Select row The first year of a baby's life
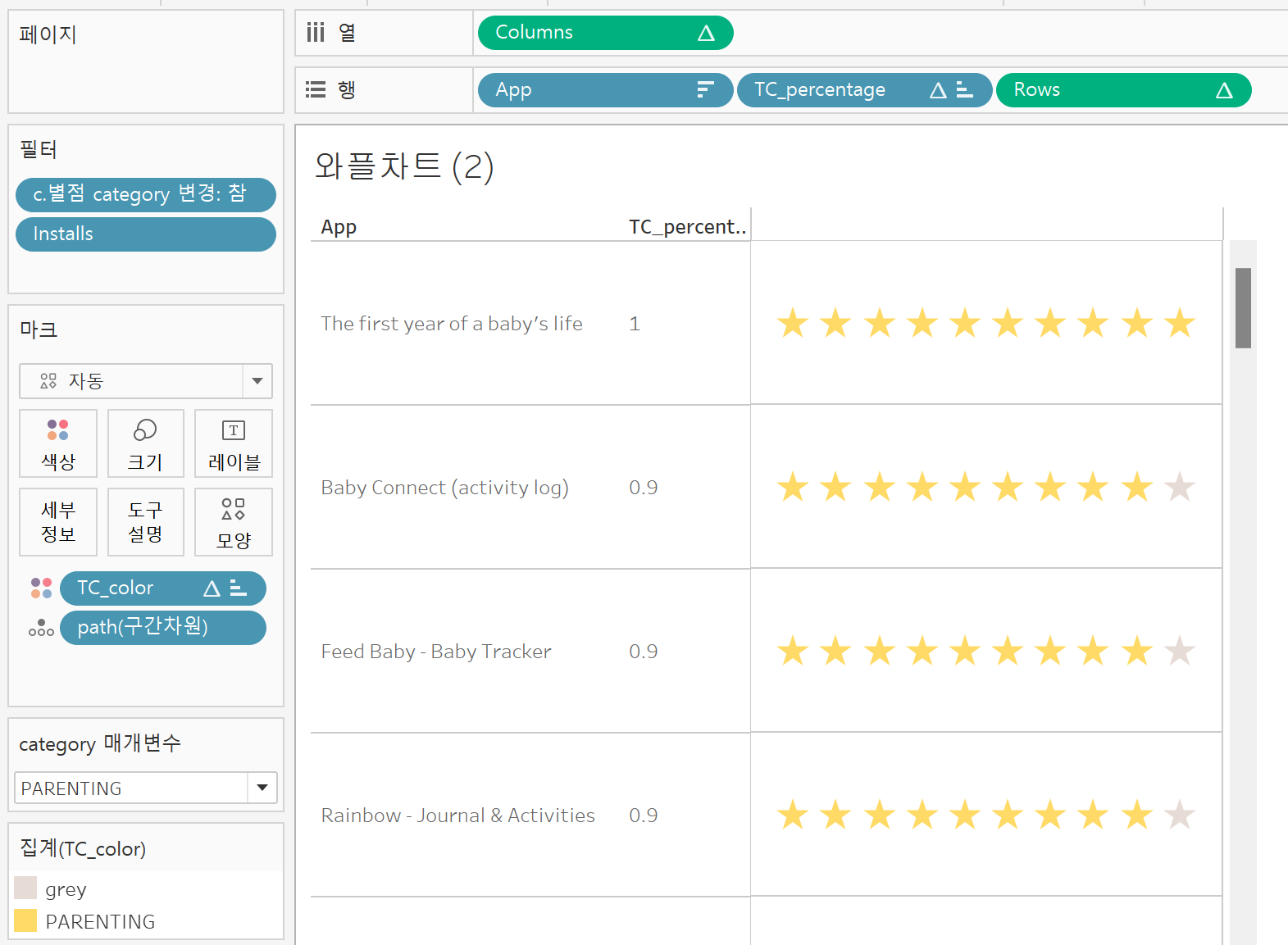This screenshot has height=945, width=1288. pyautogui.click(x=452, y=324)
